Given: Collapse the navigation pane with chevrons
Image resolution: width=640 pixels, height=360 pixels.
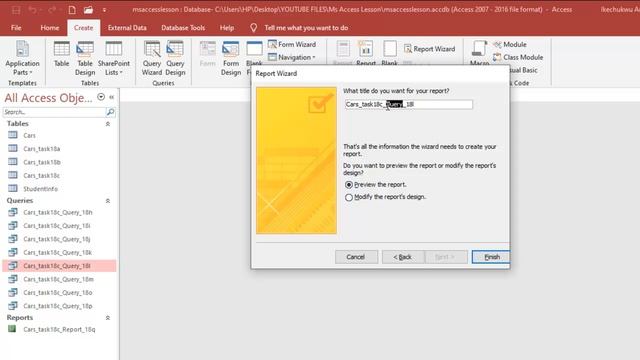Looking at the screenshot, I should 111,97.
